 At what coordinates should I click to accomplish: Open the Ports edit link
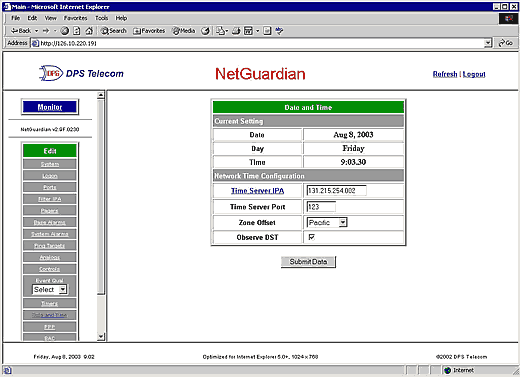[x=50, y=187]
